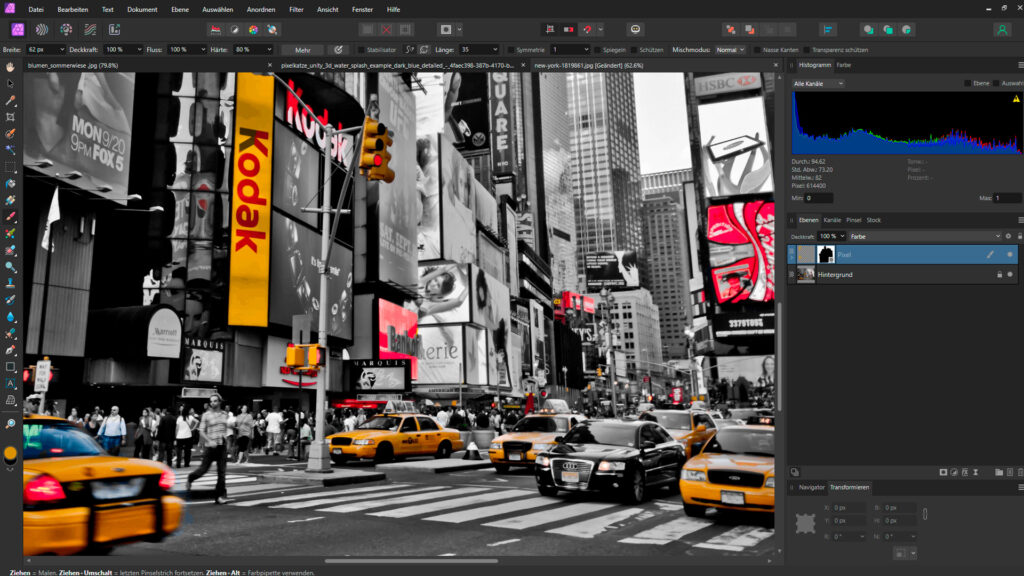
Task: Toggle visibility of the Hintergrund layer
Action: (1010, 275)
